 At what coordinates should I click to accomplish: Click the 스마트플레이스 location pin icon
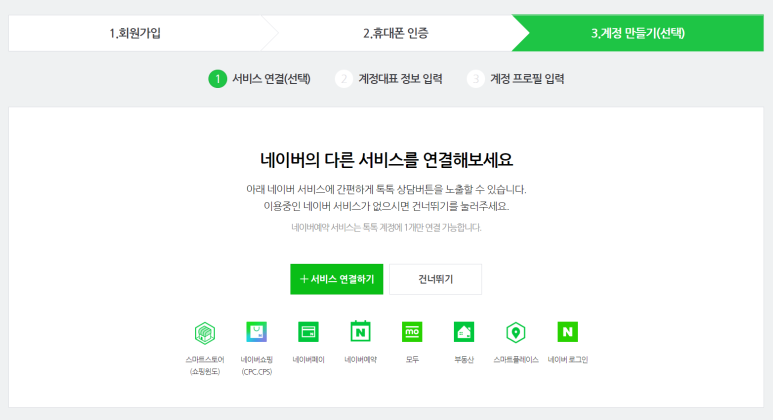pos(516,332)
